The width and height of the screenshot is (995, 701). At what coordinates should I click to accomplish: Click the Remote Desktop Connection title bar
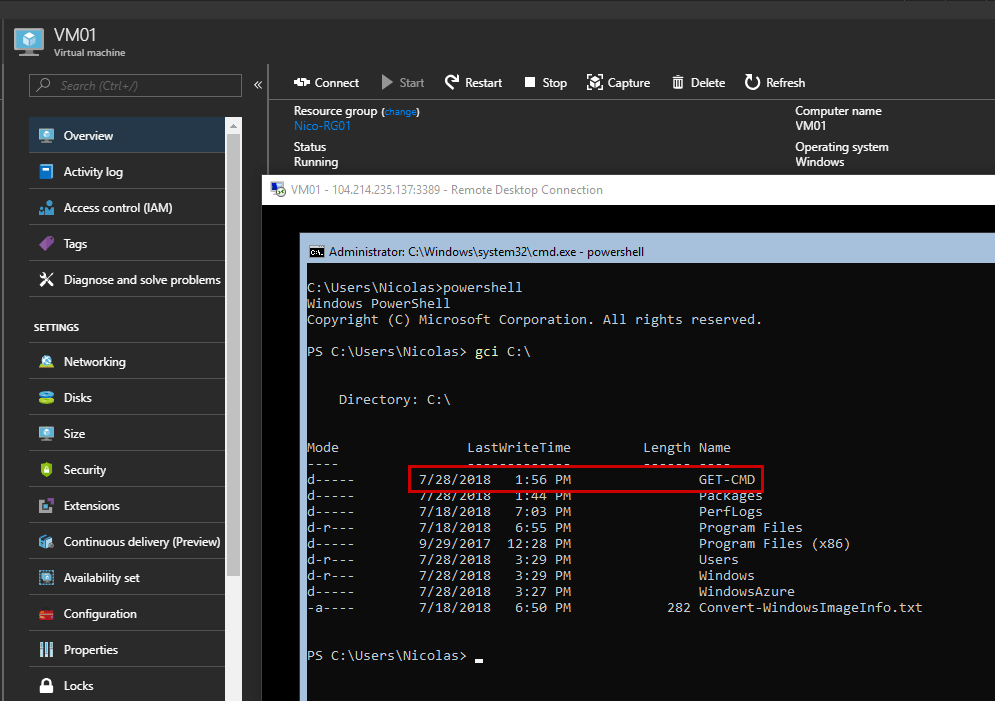pos(628,190)
